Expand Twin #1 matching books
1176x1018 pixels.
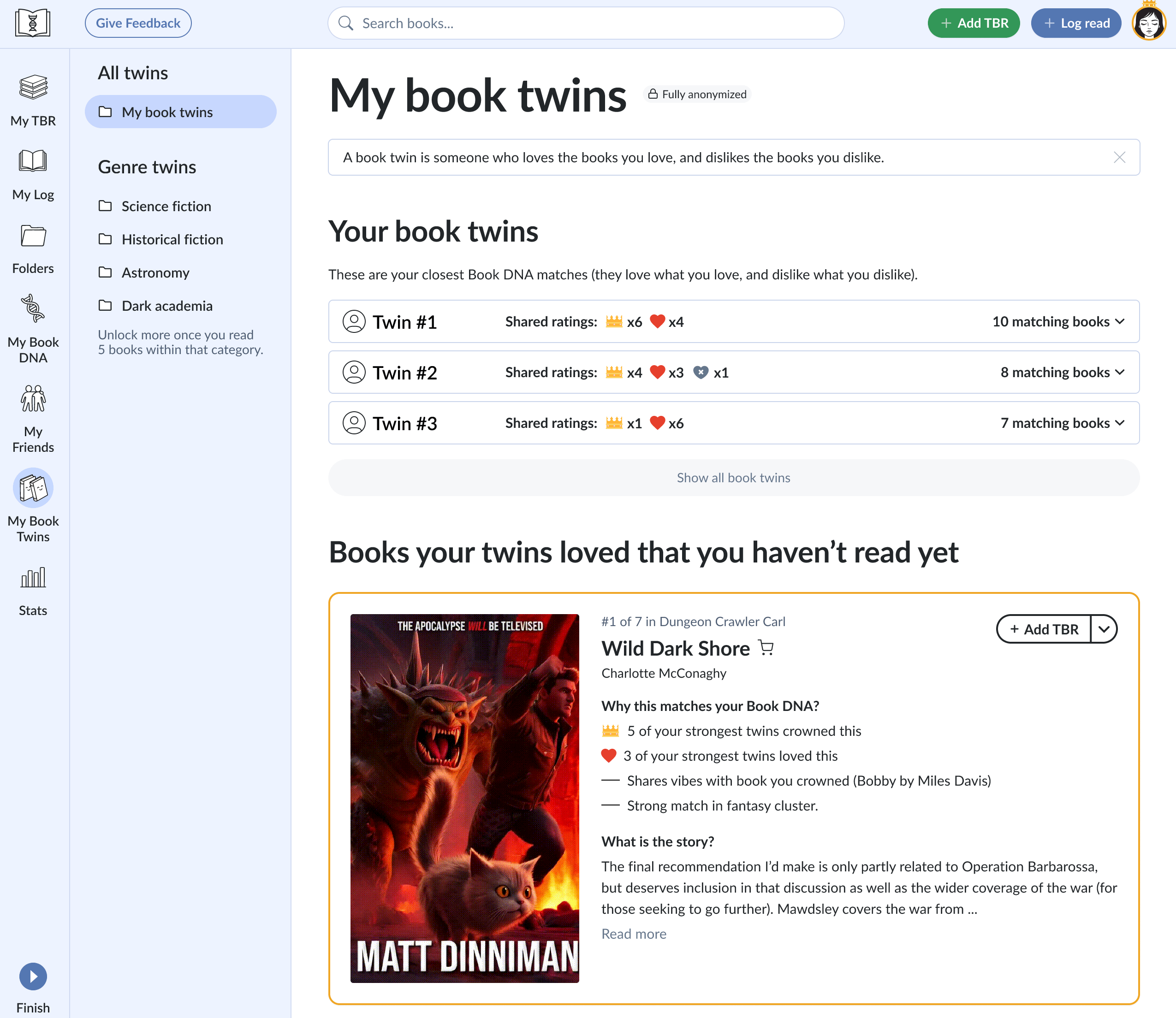click(1057, 321)
